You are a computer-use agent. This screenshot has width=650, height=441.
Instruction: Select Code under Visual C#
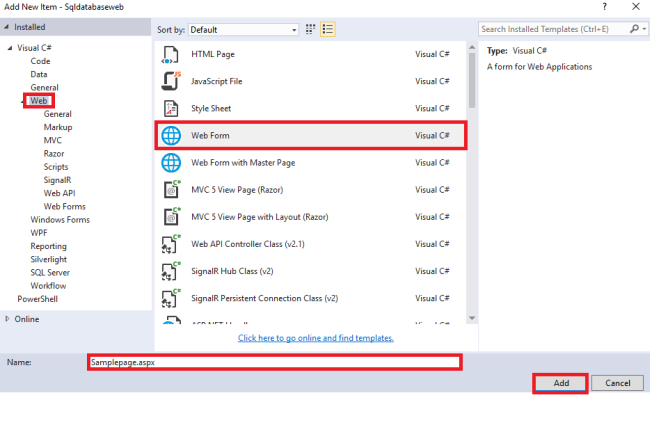(x=40, y=61)
